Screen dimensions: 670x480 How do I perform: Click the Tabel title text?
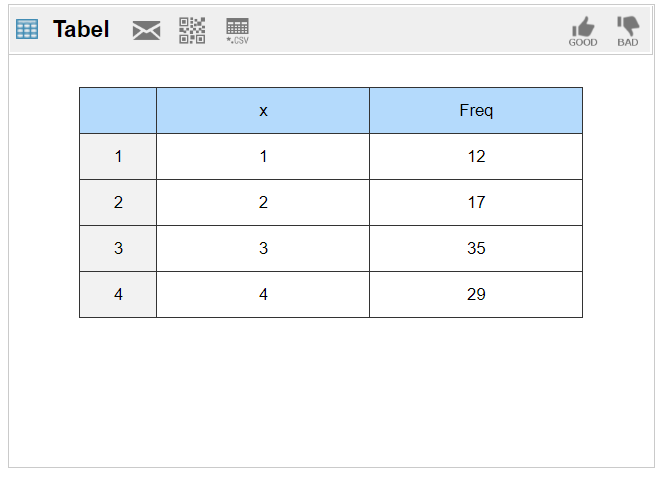coord(81,30)
